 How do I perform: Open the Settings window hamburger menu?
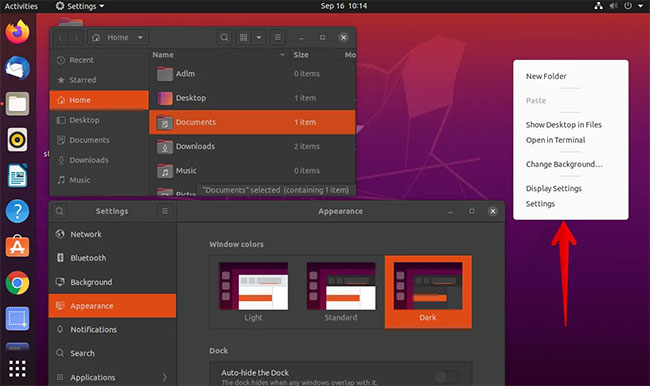165,211
